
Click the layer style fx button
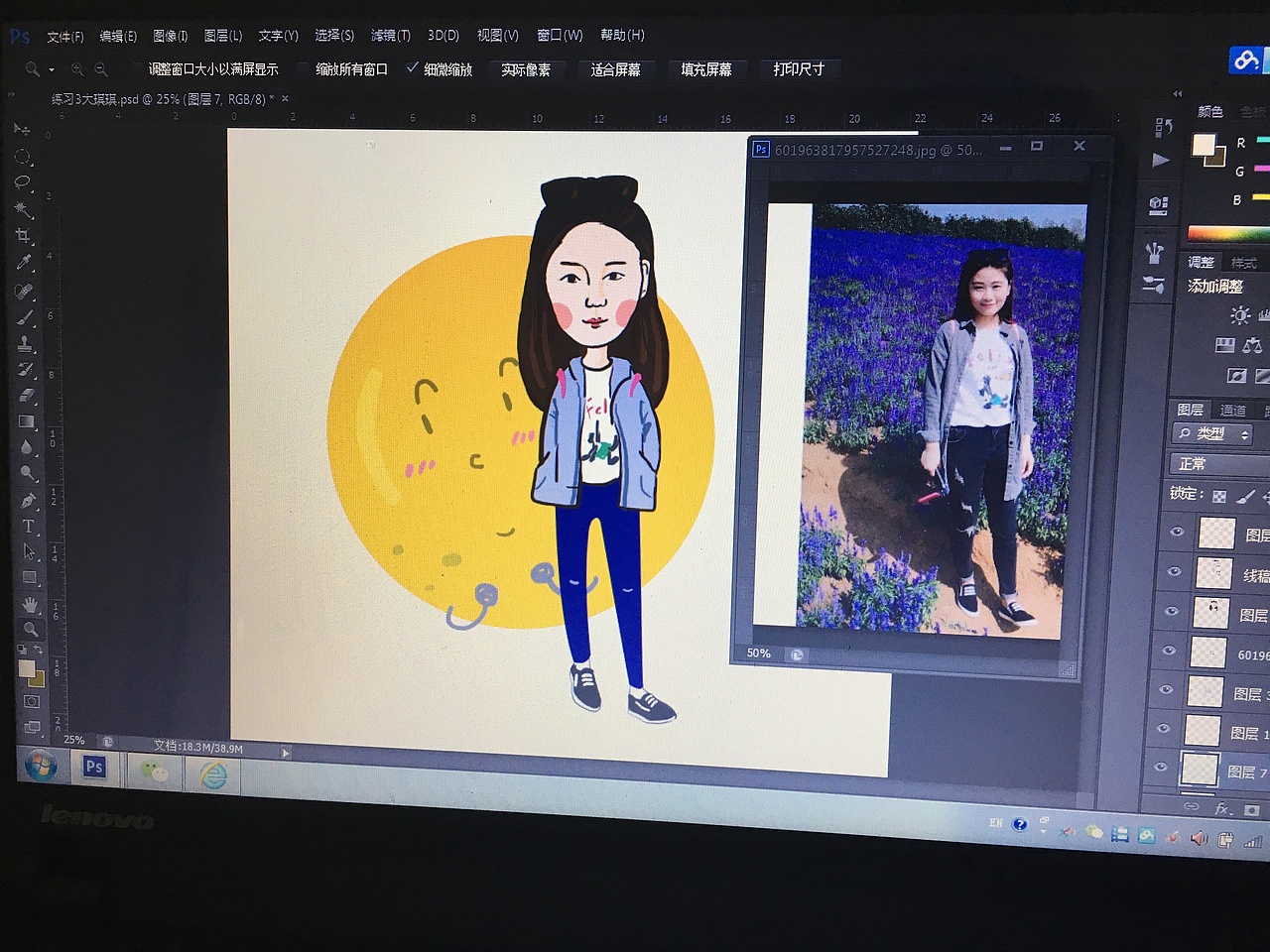click(1221, 809)
